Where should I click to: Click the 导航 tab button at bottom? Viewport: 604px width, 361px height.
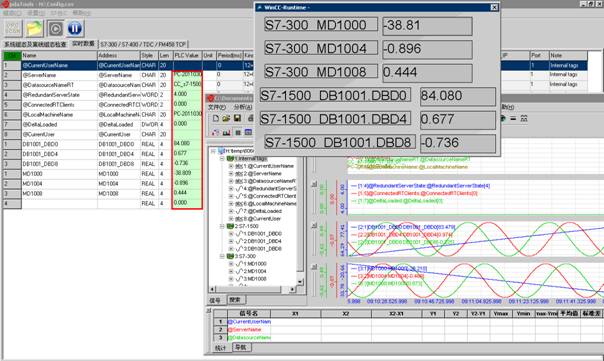tap(241, 347)
